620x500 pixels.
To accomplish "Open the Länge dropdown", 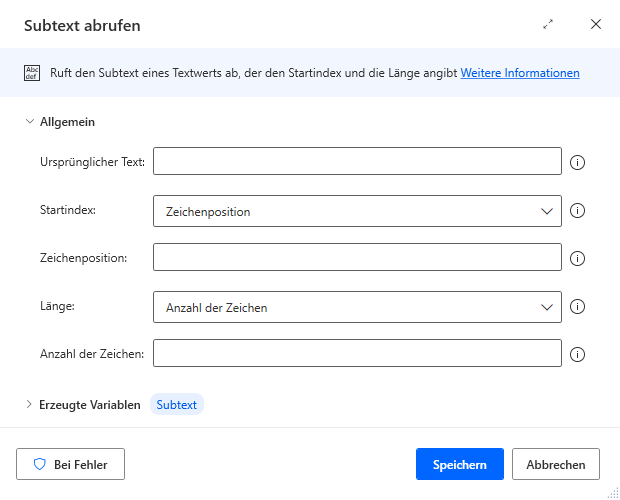I will click(x=357, y=307).
